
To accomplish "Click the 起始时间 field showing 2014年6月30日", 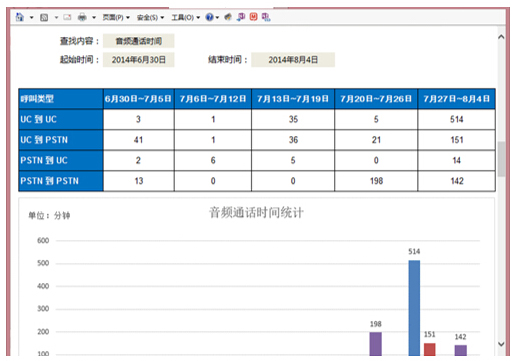I will click(x=138, y=60).
